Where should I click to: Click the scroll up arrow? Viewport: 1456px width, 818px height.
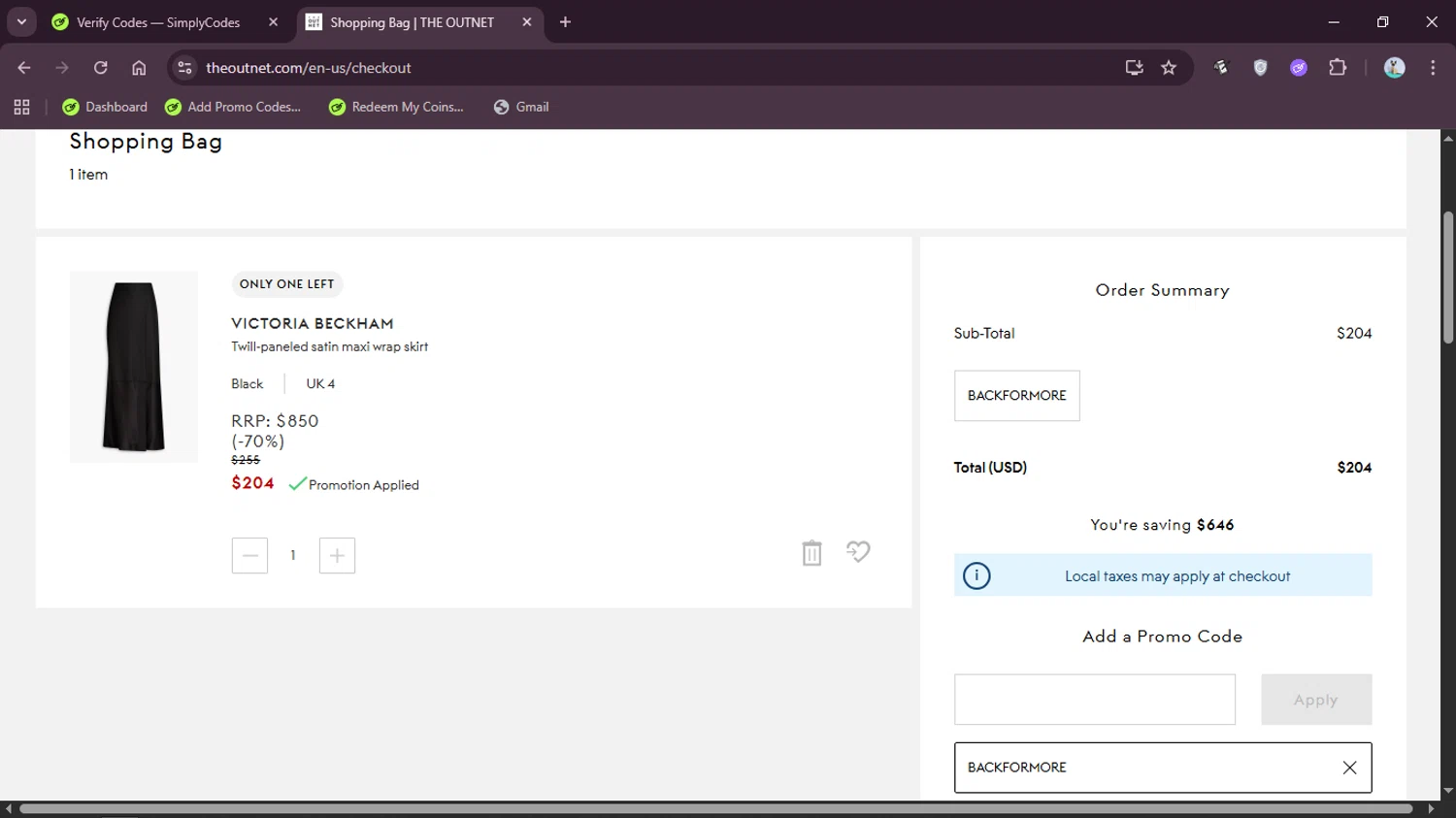(1447, 138)
